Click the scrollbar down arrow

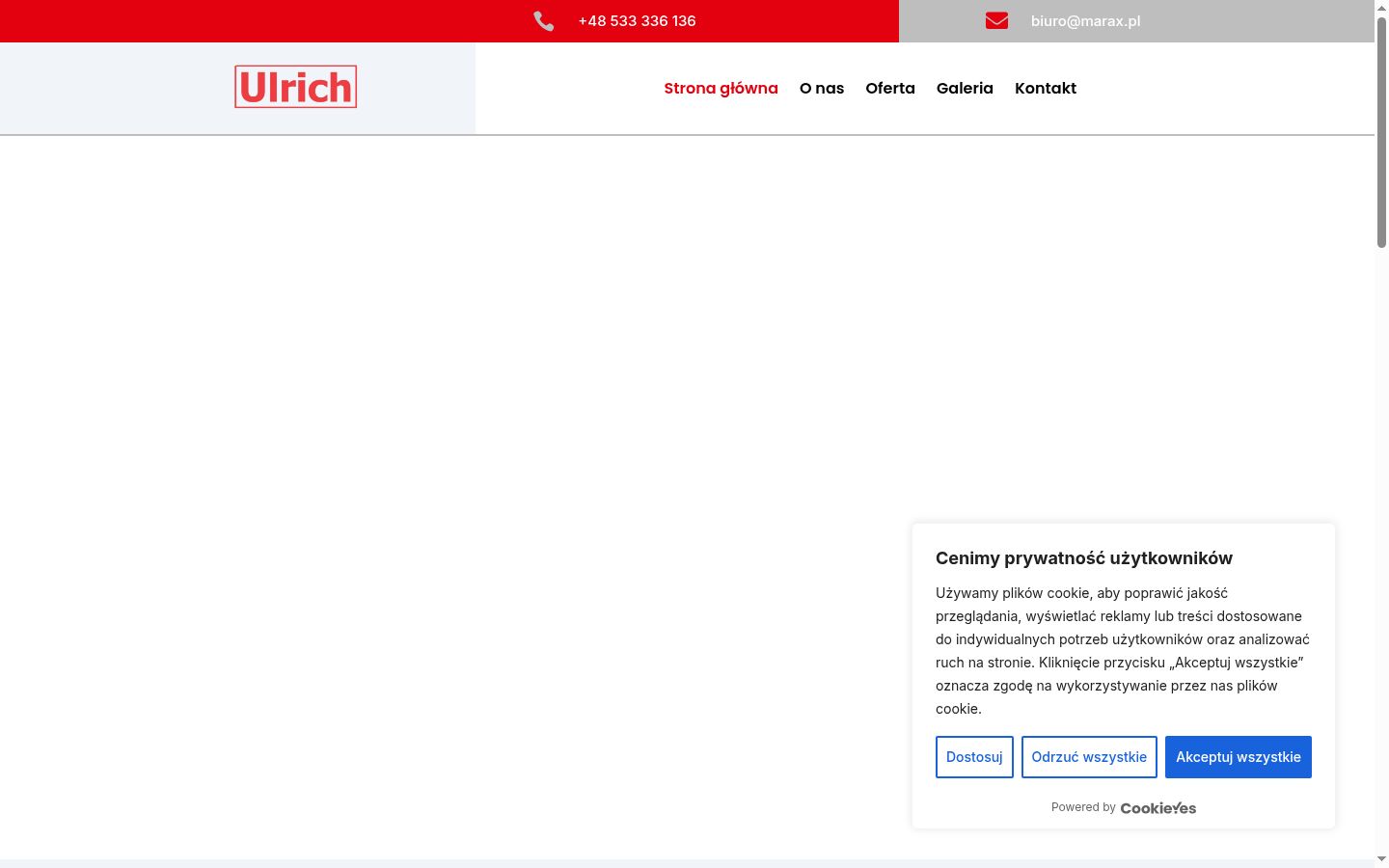(1381, 859)
